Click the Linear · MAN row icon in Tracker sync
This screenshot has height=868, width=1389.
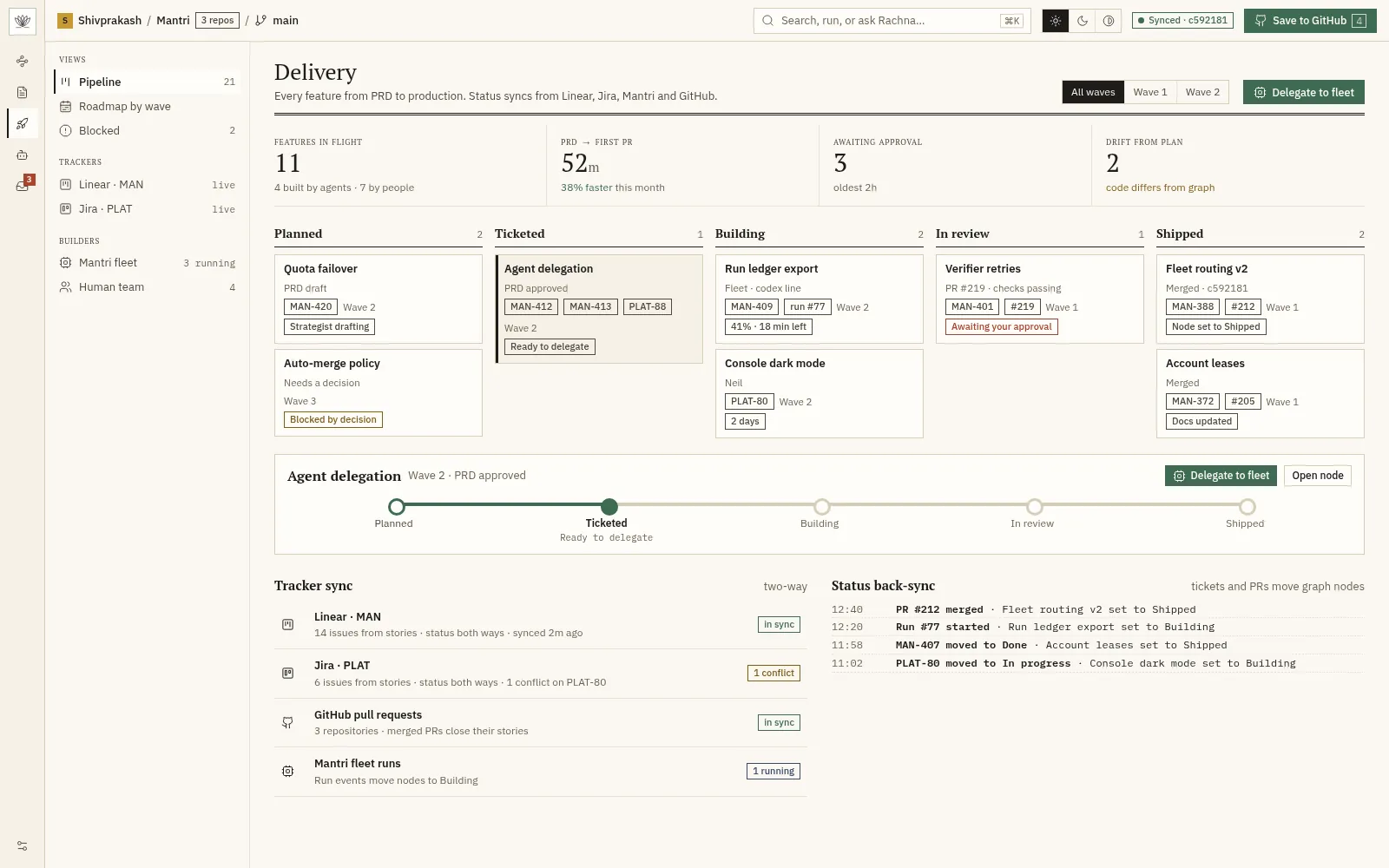pyautogui.click(x=287, y=624)
